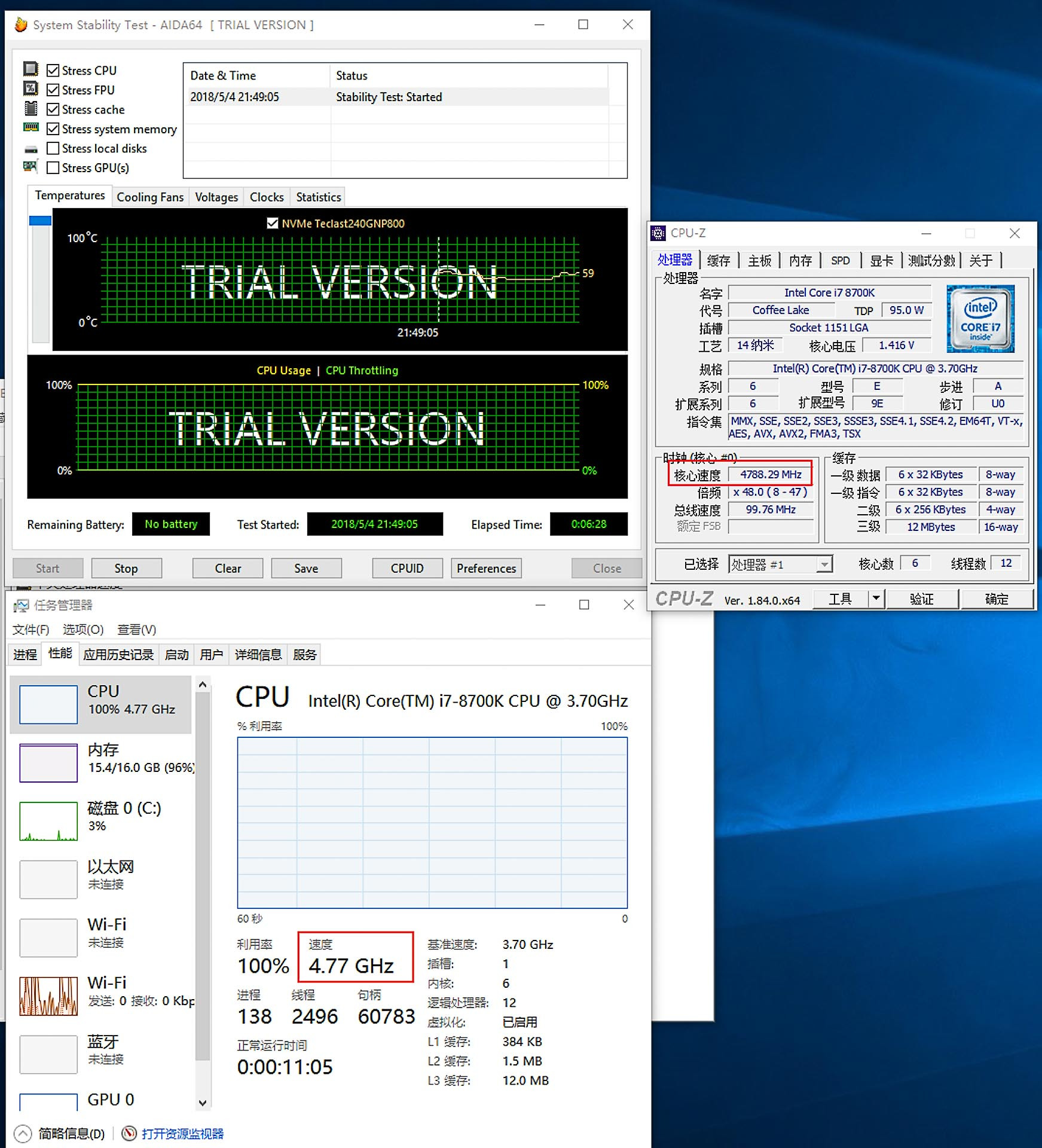Select the Stress cache chip icon
The height and width of the screenshot is (1148, 1042).
point(31,109)
